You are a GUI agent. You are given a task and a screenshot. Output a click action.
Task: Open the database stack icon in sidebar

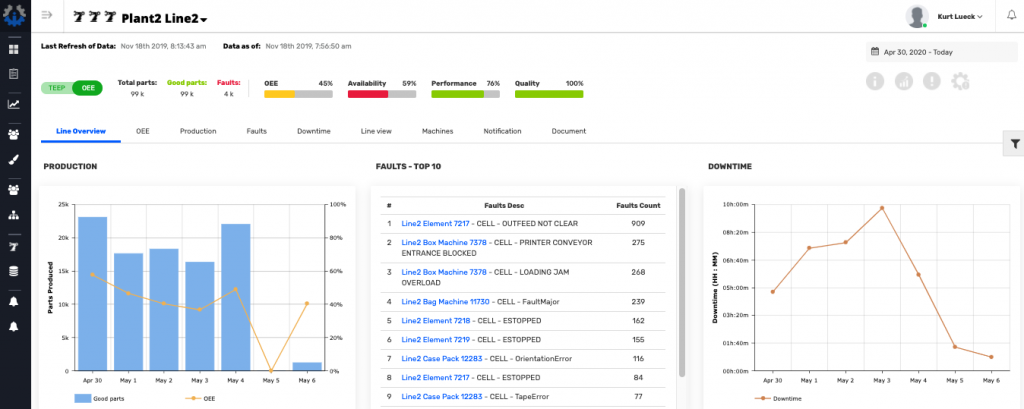[14, 271]
